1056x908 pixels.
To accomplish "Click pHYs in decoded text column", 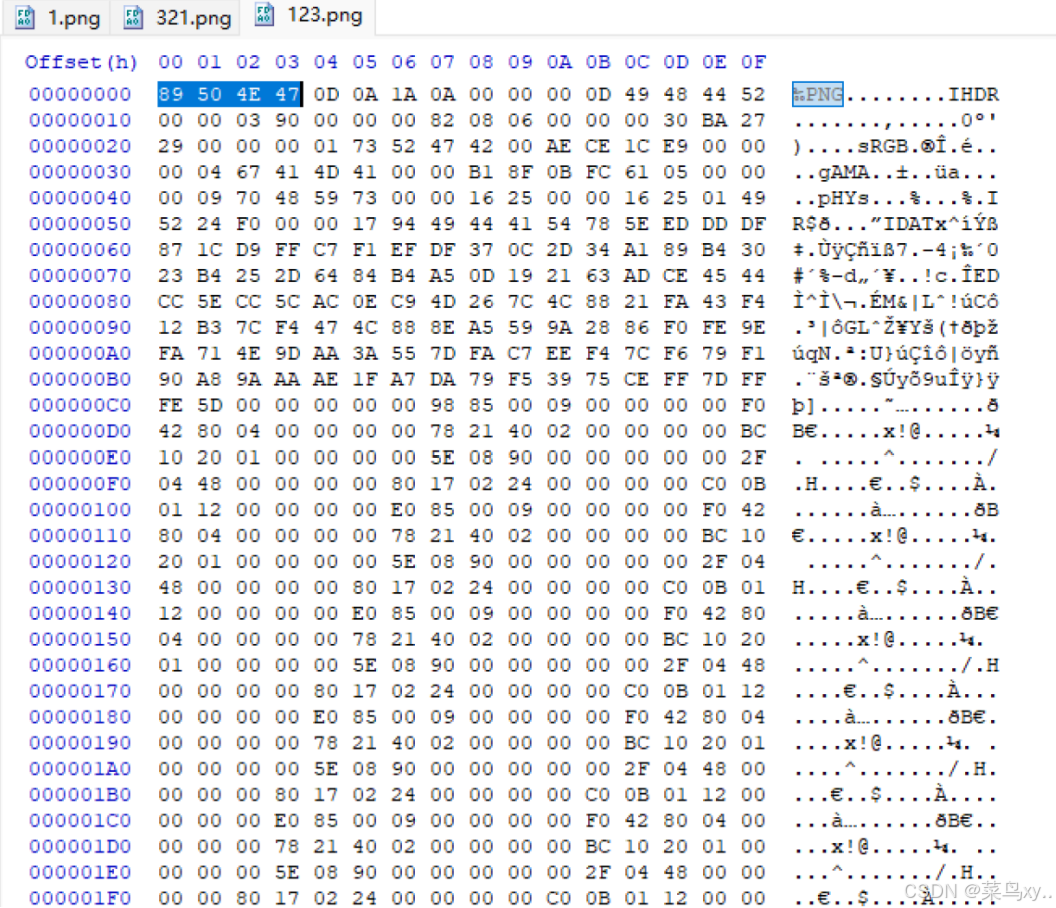I will pos(844,198).
